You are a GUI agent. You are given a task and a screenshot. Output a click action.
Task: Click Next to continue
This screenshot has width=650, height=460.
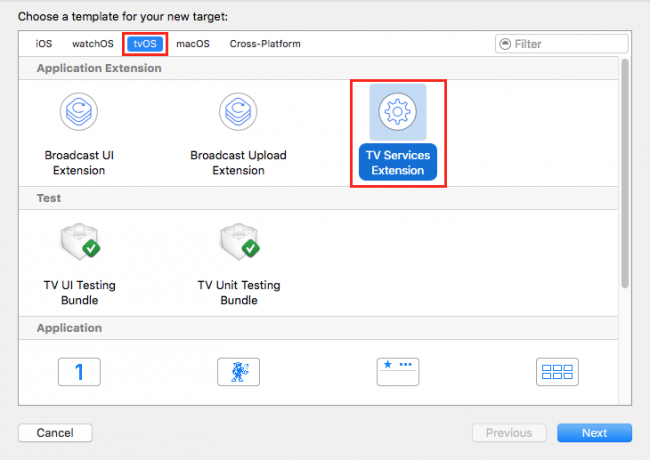(x=594, y=433)
